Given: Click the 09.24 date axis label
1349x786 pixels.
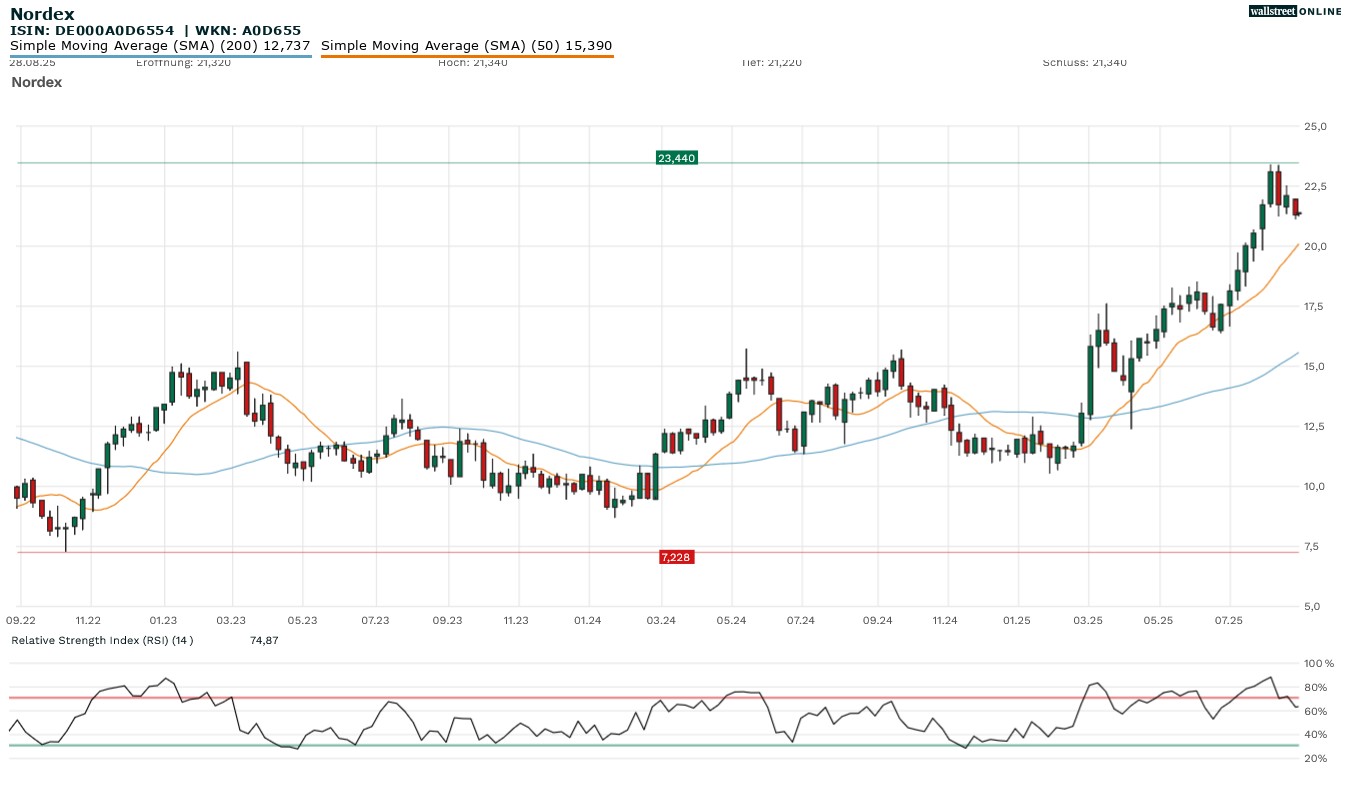Looking at the screenshot, I should point(877,621).
